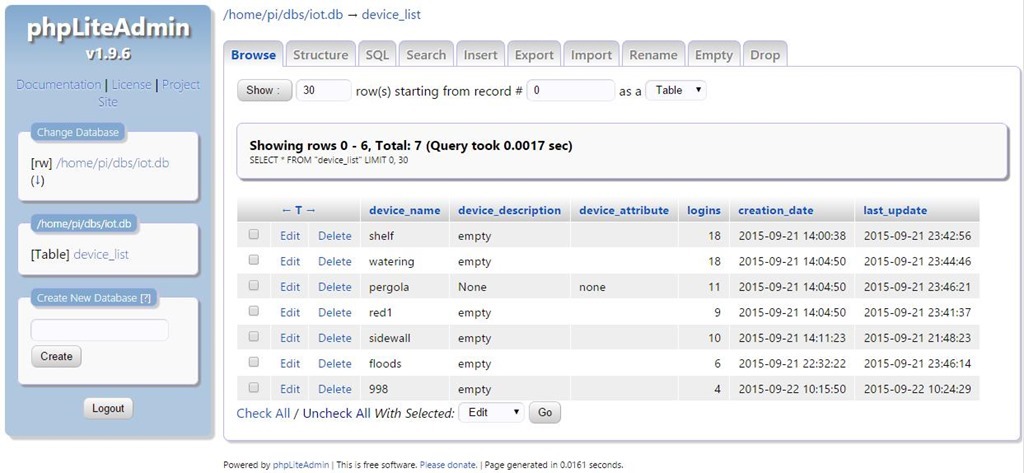1024x473 pixels.
Task: Click the Check All link
Action: pyautogui.click(x=263, y=413)
